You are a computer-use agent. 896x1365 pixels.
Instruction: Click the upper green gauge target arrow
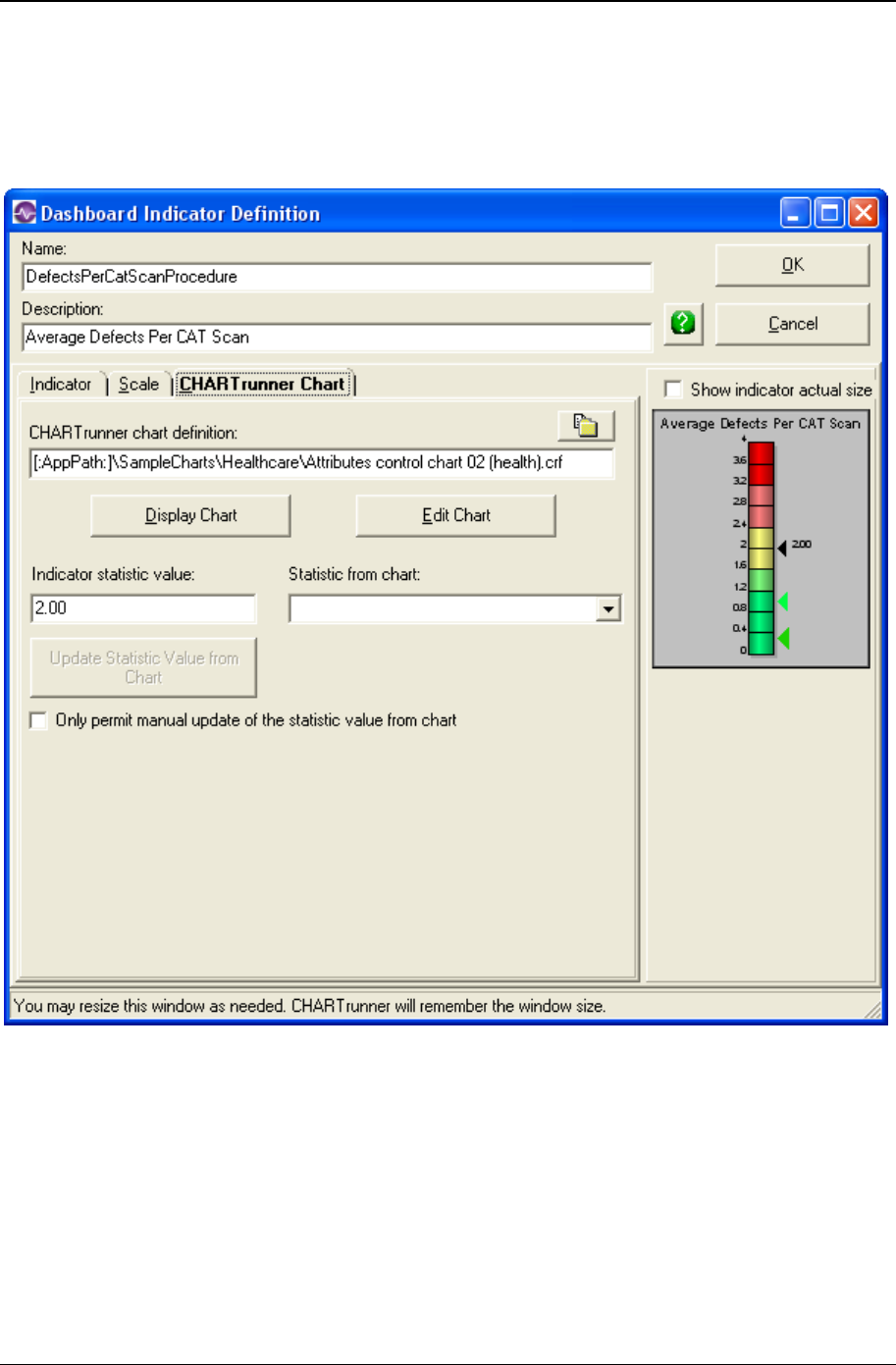click(782, 602)
